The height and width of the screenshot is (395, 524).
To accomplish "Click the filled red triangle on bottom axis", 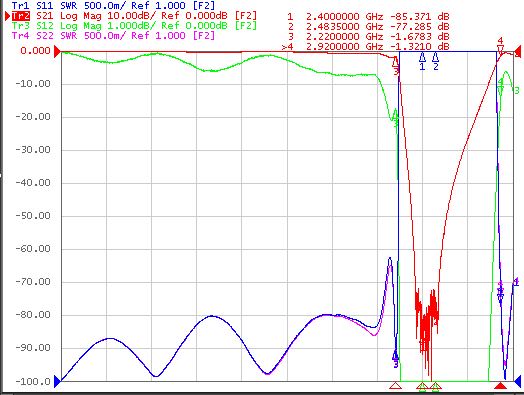I will (500, 386).
